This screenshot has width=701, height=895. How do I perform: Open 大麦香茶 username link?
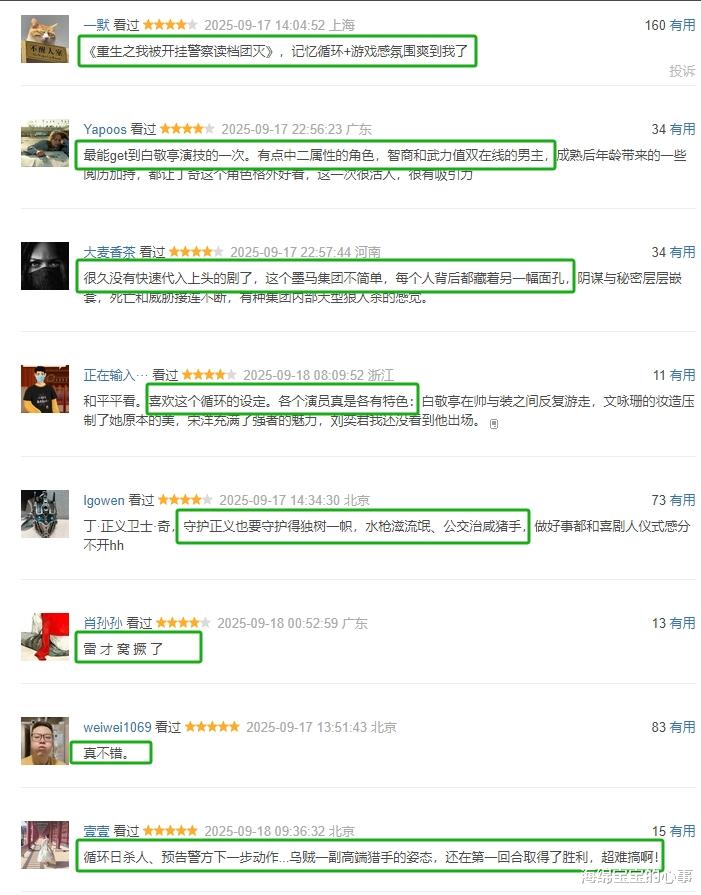pos(110,252)
